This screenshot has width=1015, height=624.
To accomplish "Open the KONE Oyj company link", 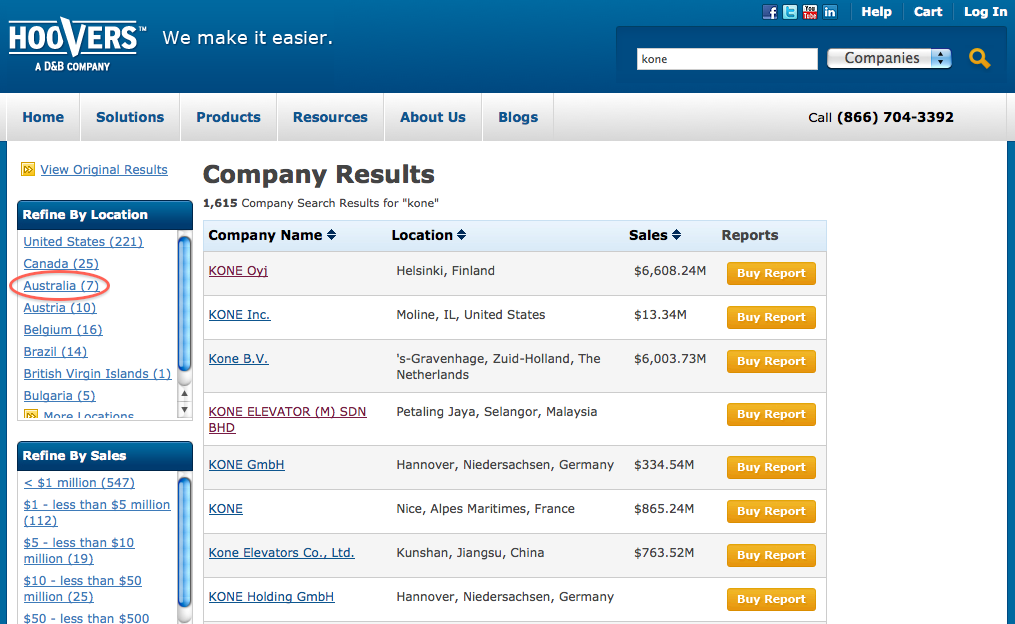I will (238, 271).
